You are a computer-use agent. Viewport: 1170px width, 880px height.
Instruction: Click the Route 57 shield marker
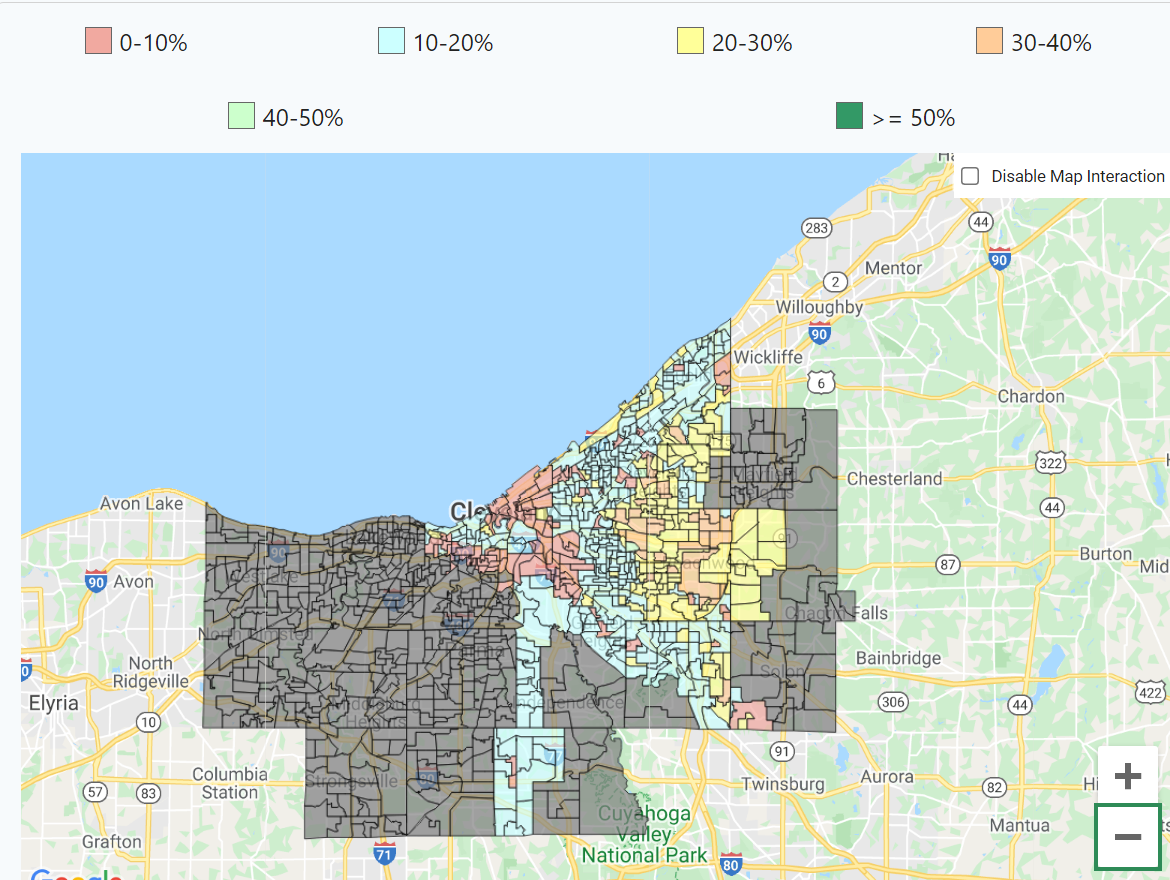[95, 792]
